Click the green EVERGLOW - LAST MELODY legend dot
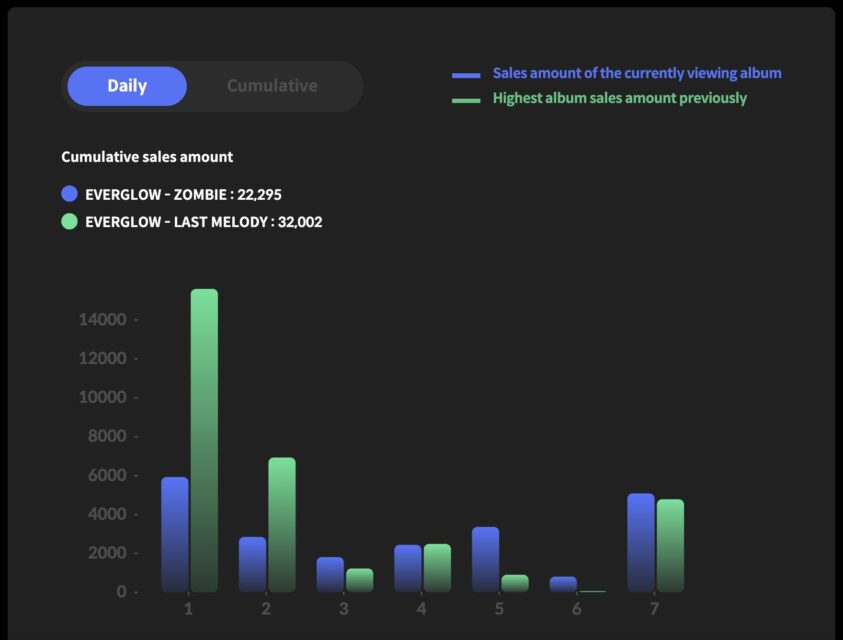This screenshot has height=640, width=843. 68,221
